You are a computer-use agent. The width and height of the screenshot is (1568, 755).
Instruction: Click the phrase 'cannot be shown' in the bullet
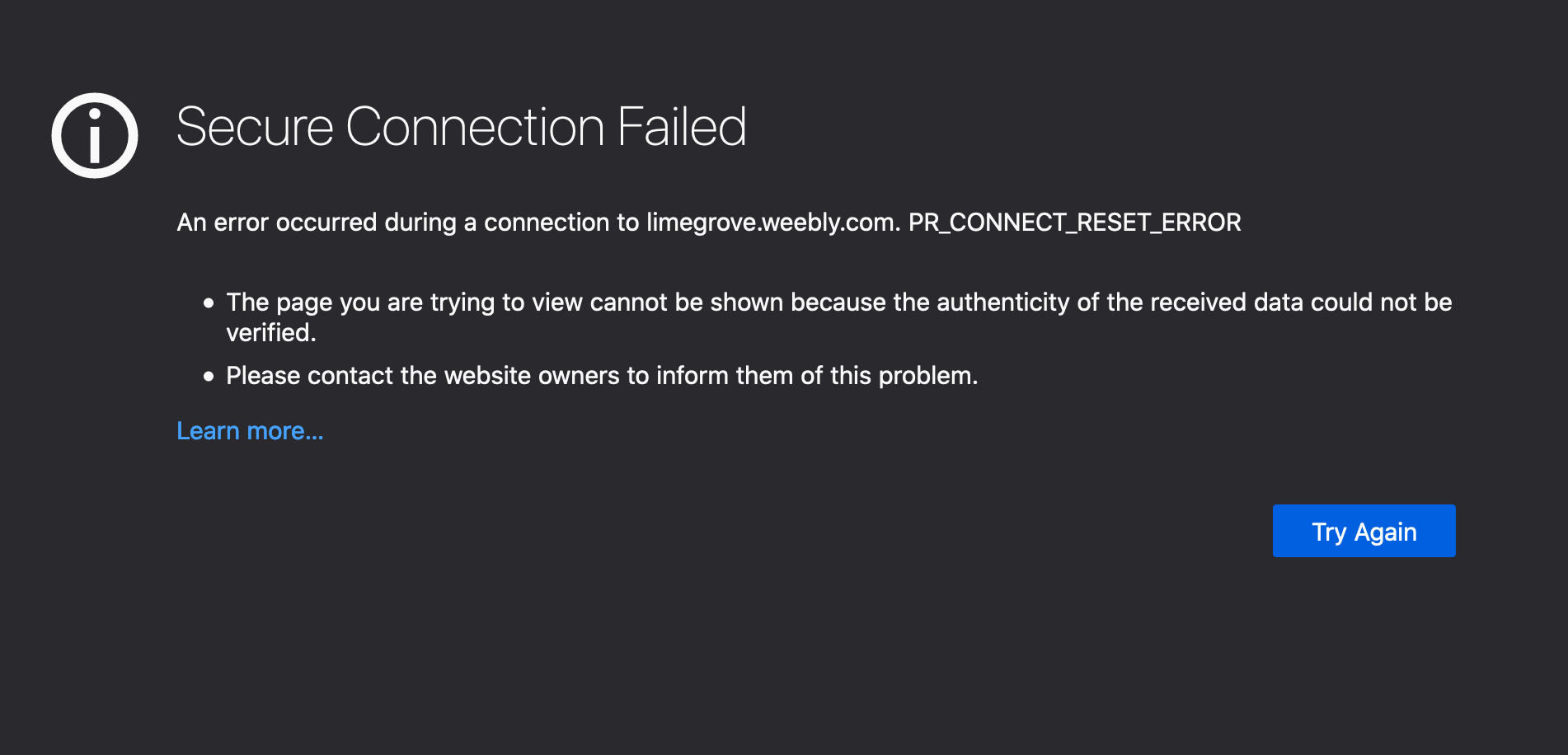click(x=687, y=302)
